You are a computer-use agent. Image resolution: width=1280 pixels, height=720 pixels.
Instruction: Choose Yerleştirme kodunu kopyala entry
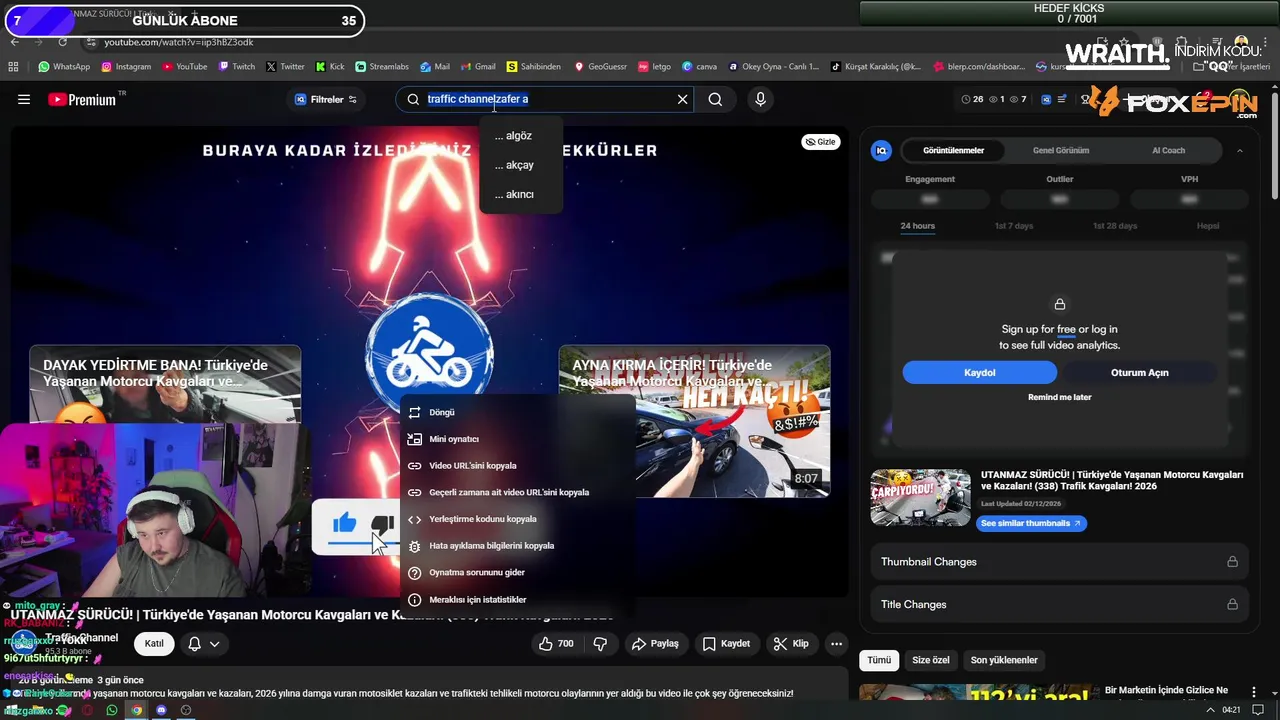[517, 519]
